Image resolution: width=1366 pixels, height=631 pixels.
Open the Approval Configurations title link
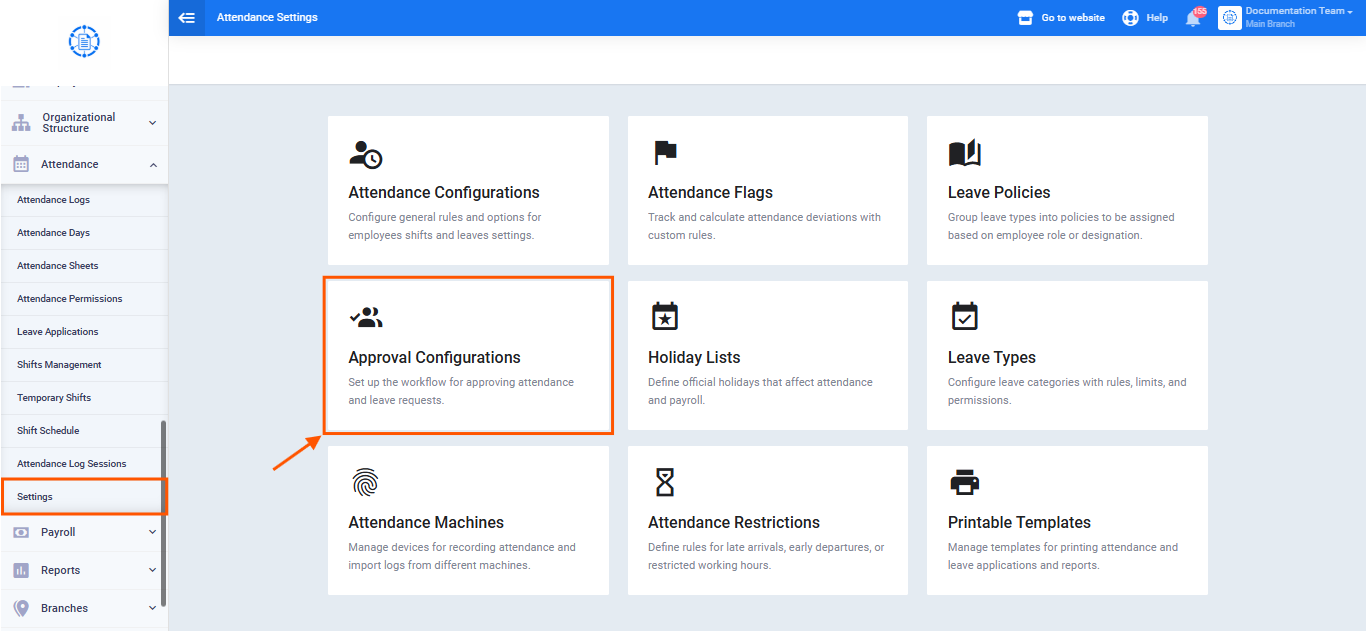434,357
